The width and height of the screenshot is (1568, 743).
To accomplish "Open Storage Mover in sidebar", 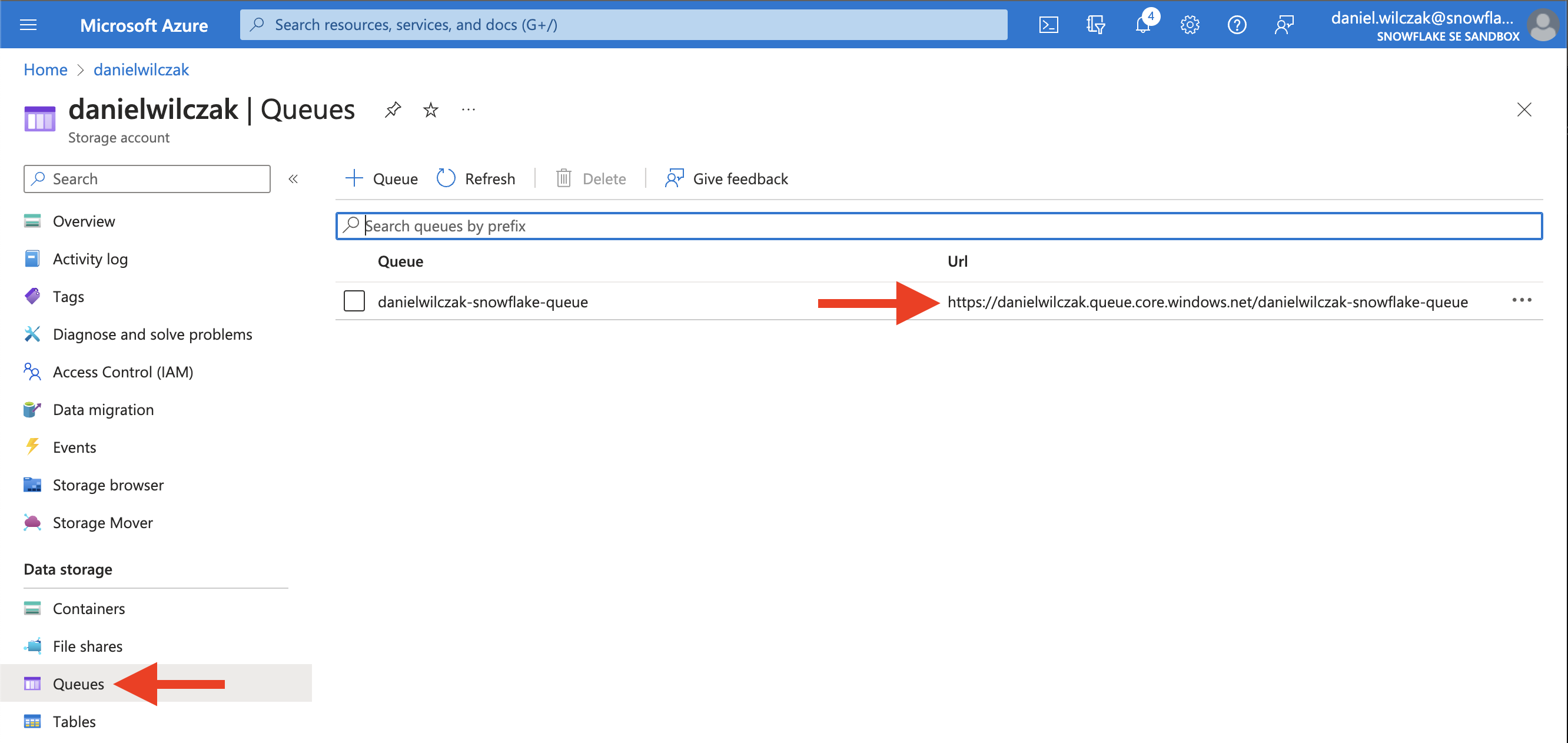I will [x=102, y=523].
